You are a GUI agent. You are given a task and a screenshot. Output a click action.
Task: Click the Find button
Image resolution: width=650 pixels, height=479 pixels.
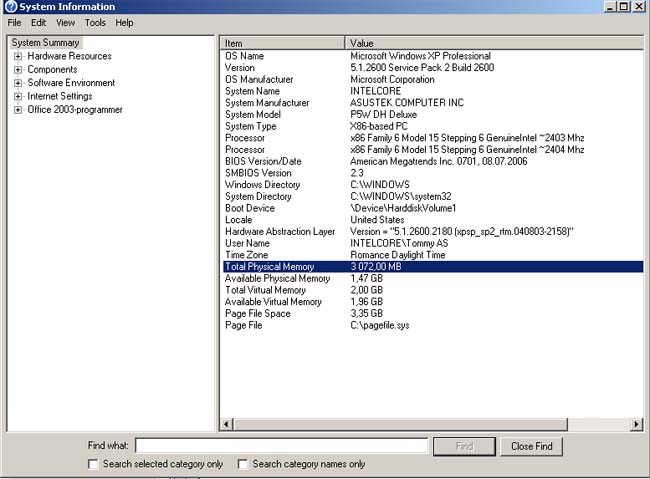click(464, 446)
